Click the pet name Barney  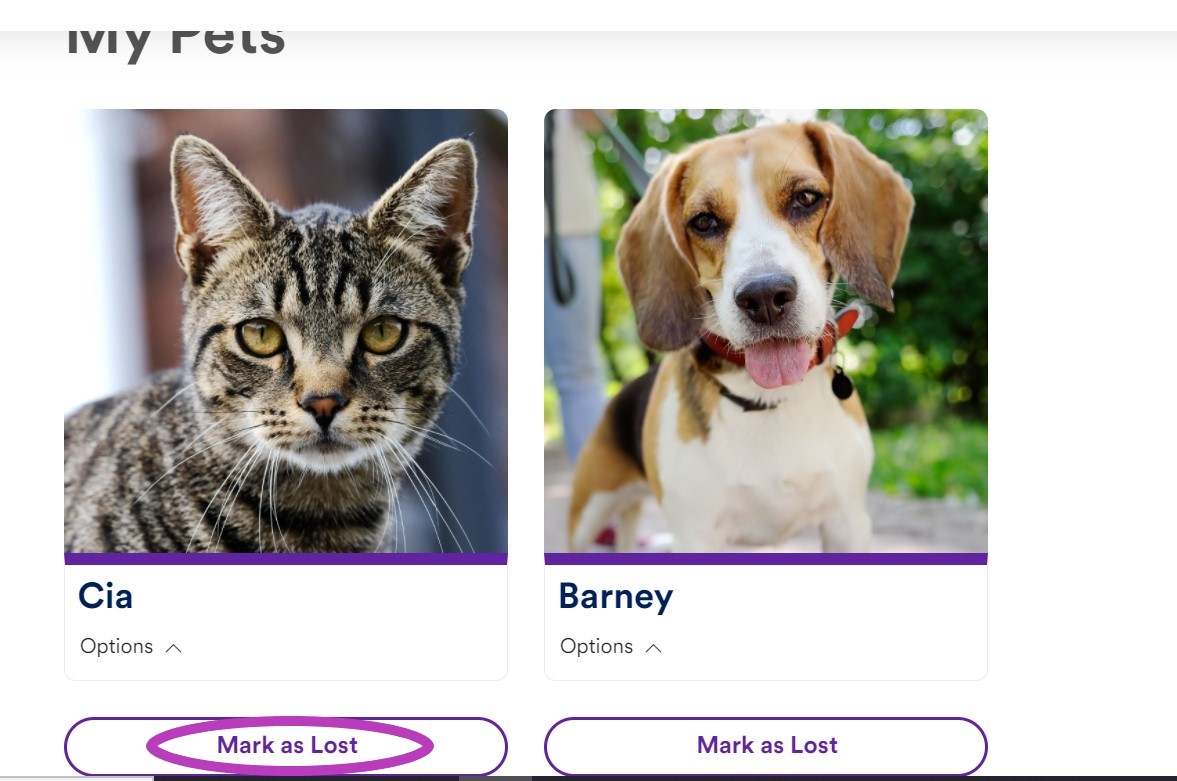616,598
